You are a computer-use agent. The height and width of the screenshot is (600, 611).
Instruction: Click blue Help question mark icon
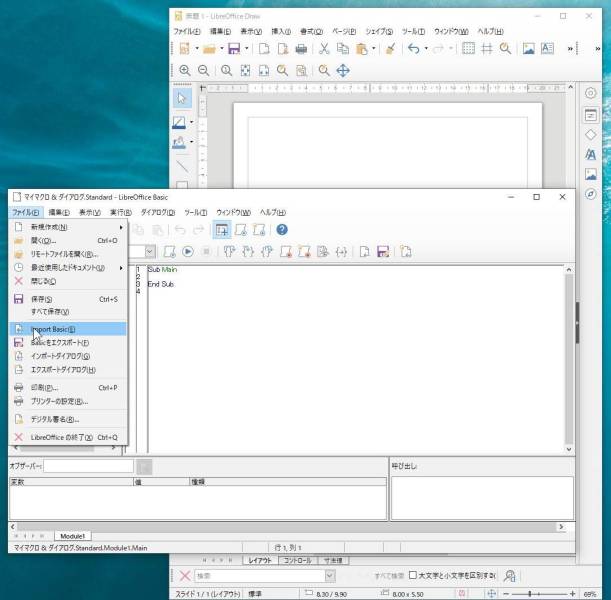click(282, 230)
